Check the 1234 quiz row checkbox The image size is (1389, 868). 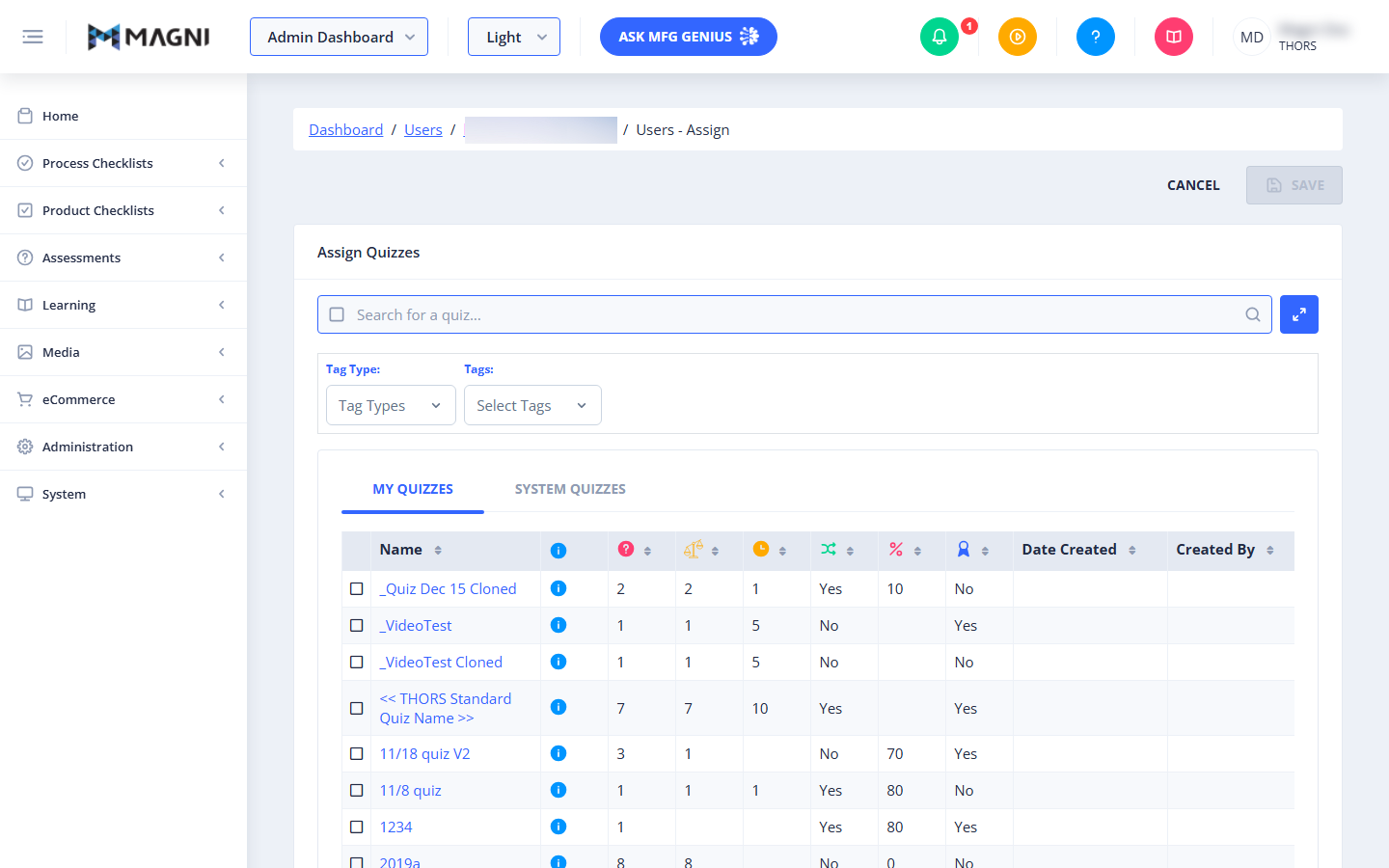[357, 827]
